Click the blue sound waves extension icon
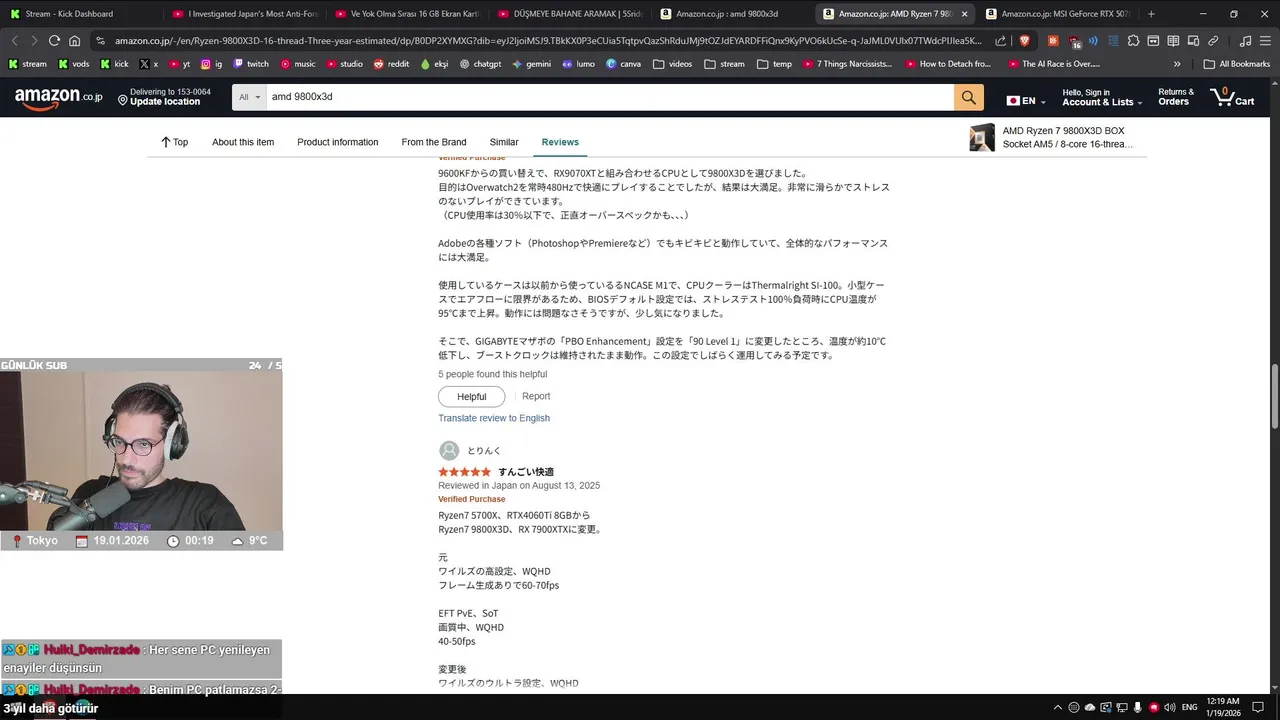The image size is (1280, 720). point(1093,41)
